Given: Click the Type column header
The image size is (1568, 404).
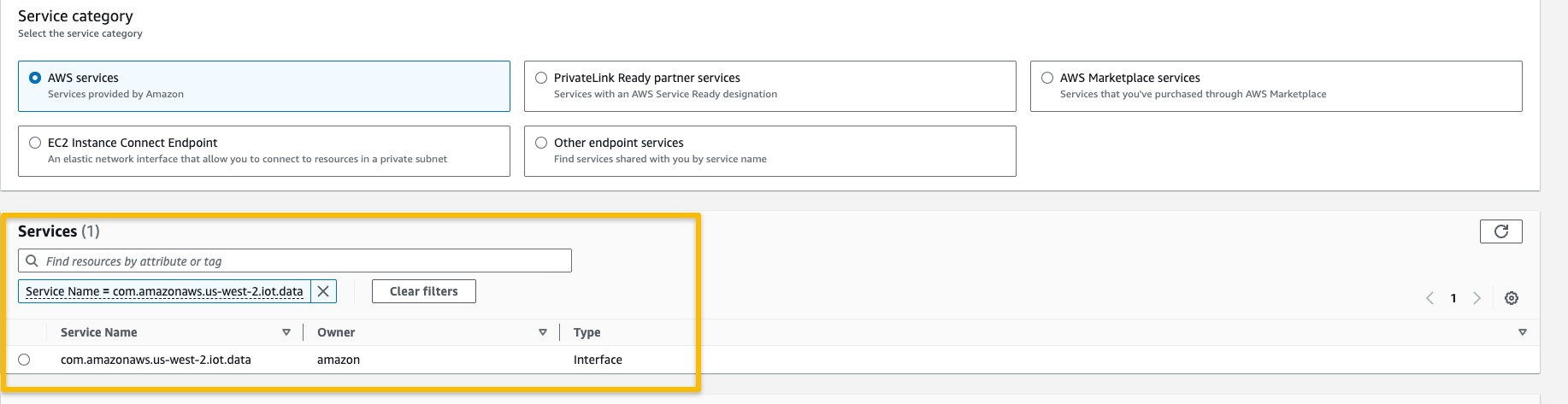Looking at the screenshot, I should pyautogui.click(x=587, y=332).
